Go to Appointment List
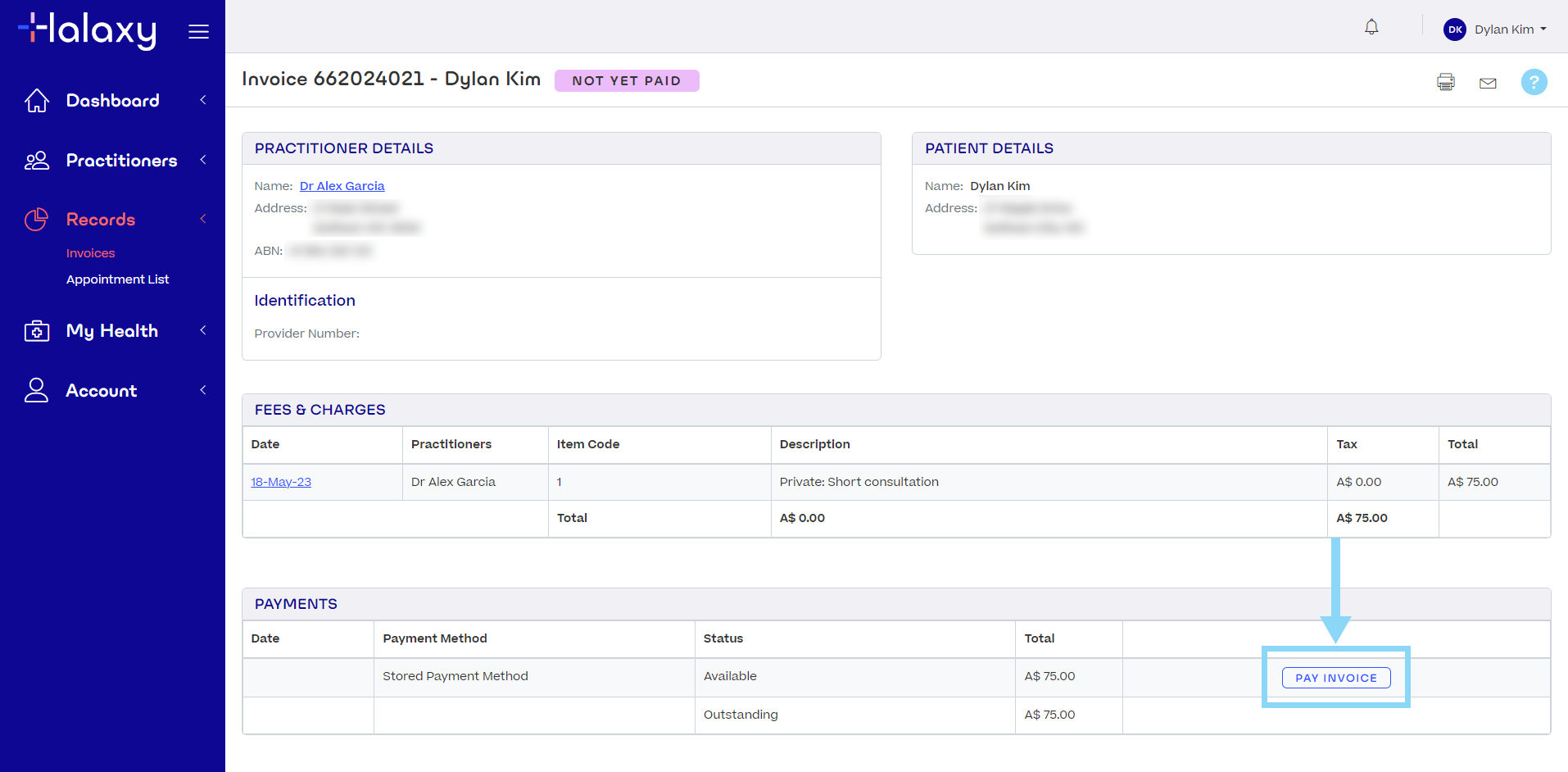The height and width of the screenshot is (772, 1568). (x=117, y=279)
